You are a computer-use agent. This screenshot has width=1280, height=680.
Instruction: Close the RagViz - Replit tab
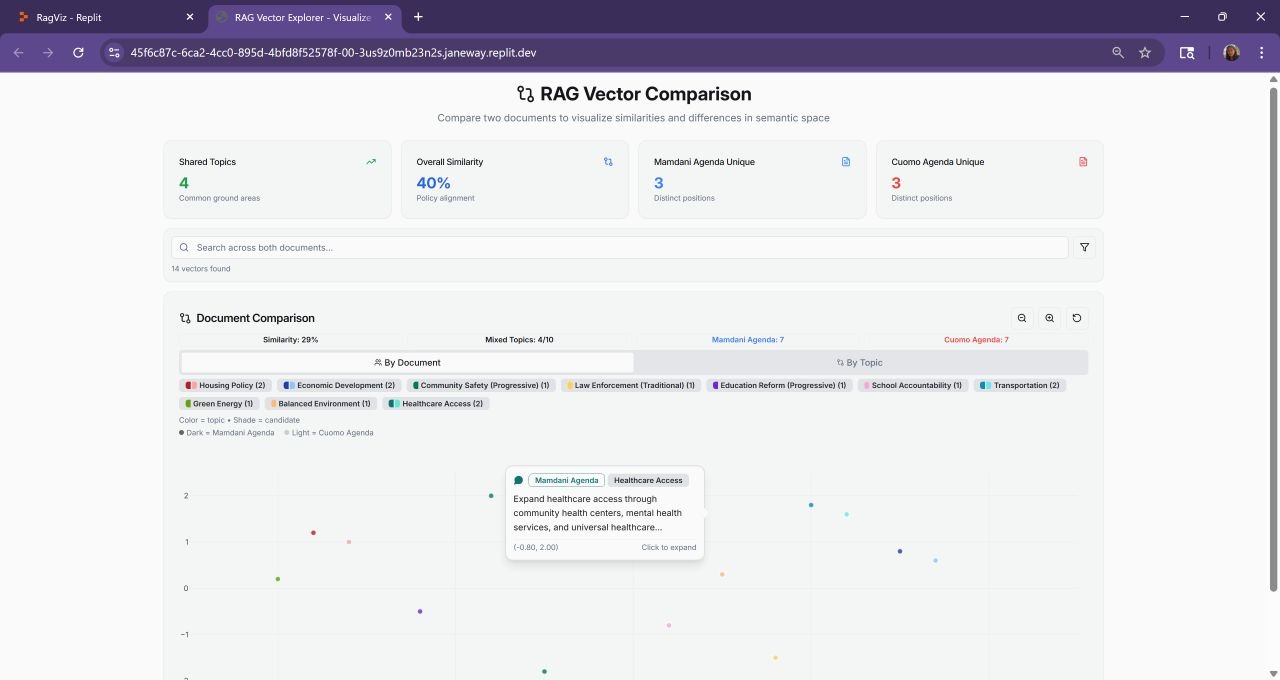[190, 17]
